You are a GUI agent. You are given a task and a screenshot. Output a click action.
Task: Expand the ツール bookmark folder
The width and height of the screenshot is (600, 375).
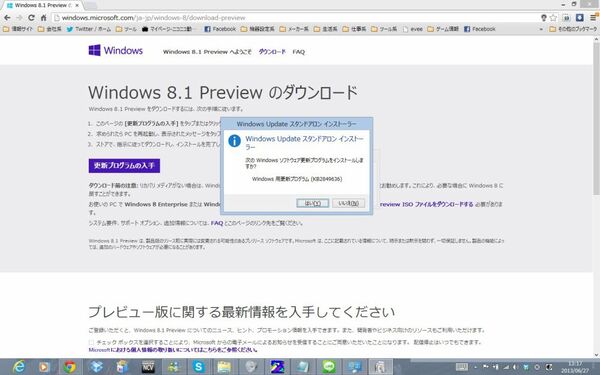point(126,29)
